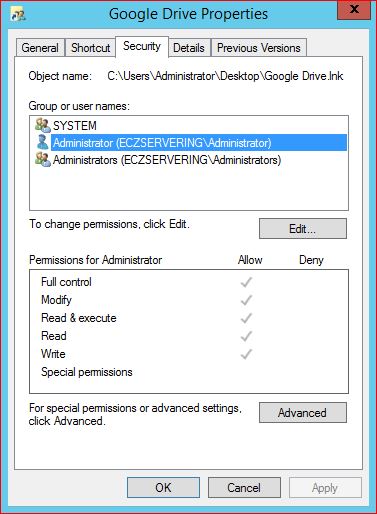Click the SYSTEM group icon

[x=43, y=125]
